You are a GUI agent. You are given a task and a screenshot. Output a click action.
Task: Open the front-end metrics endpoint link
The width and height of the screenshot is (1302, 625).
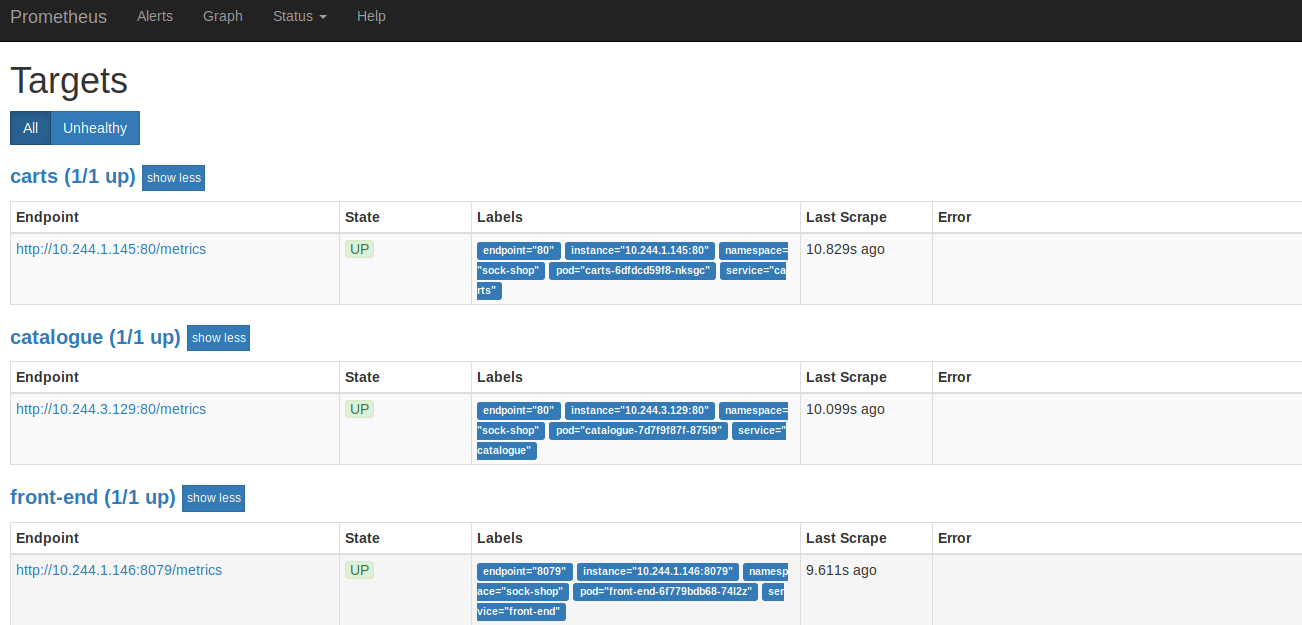click(x=119, y=570)
